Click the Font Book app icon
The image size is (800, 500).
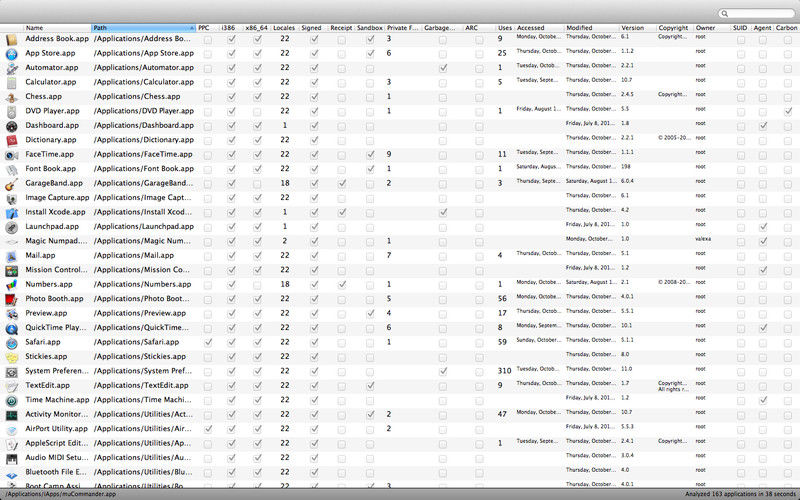coord(11,169)
